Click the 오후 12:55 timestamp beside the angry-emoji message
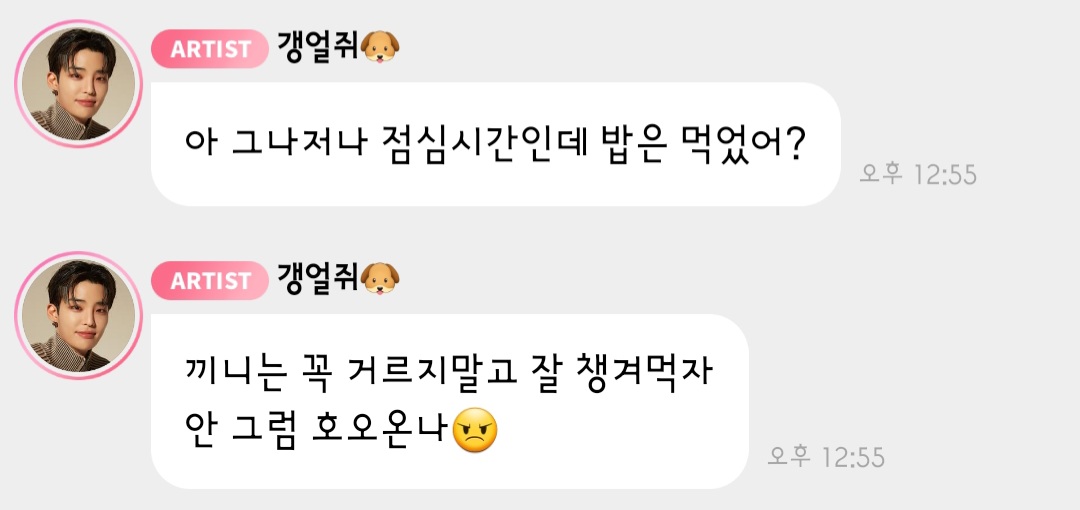 [826, 457]
